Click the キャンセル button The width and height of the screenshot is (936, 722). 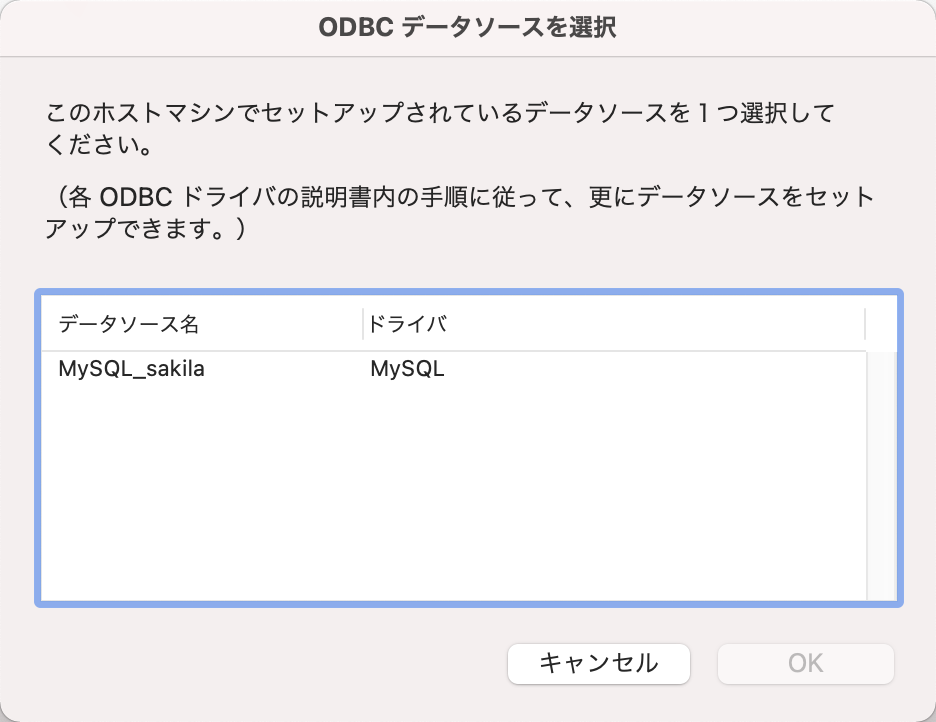(x=598, y=662)
